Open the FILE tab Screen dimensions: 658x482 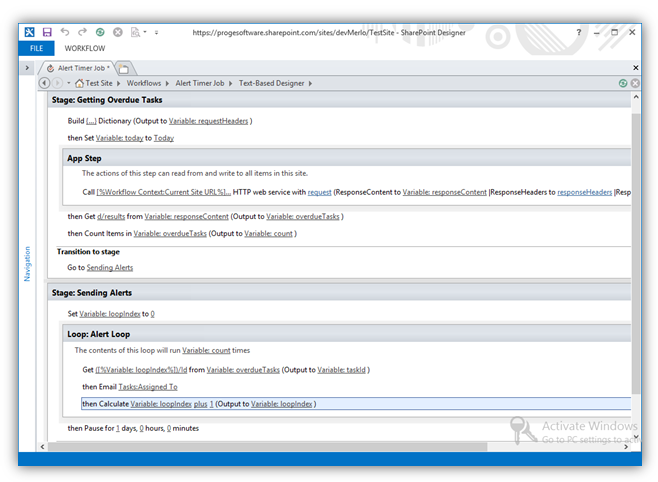coord(37,48)
